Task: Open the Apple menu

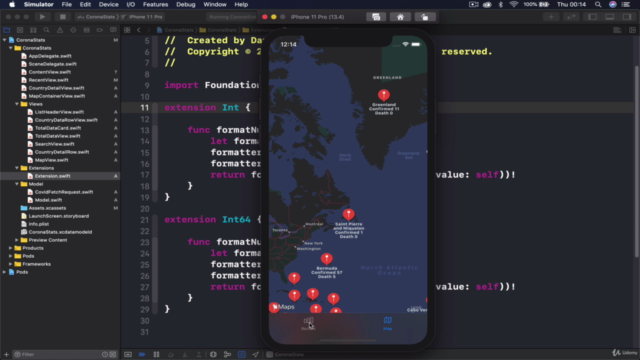Action: (12, 4)
